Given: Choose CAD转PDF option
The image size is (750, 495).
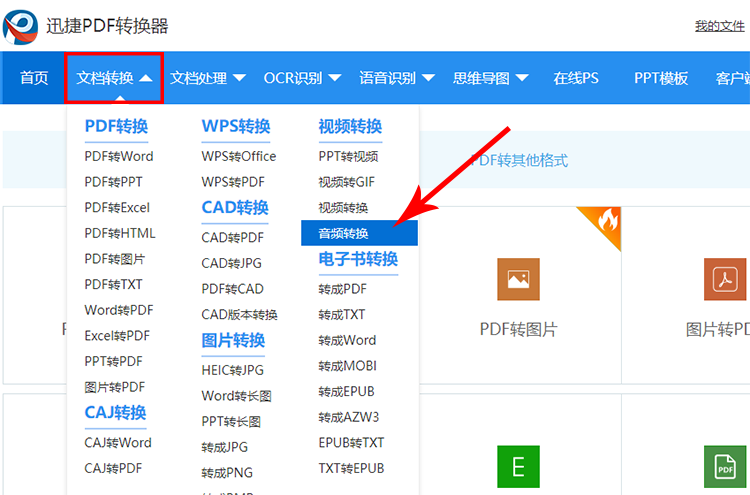Looking at the screenshot, I should point(232,238).
